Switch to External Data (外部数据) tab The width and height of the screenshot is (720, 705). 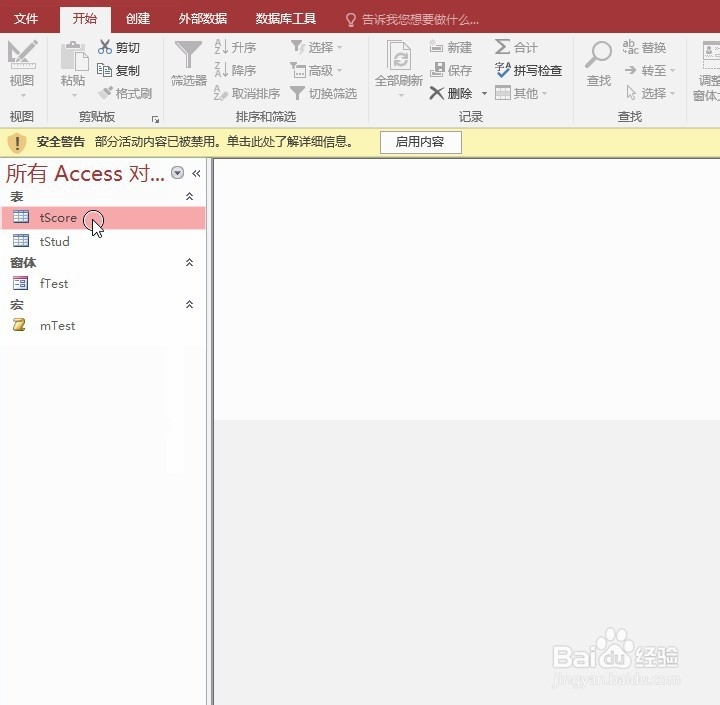[x=203, y=18]
